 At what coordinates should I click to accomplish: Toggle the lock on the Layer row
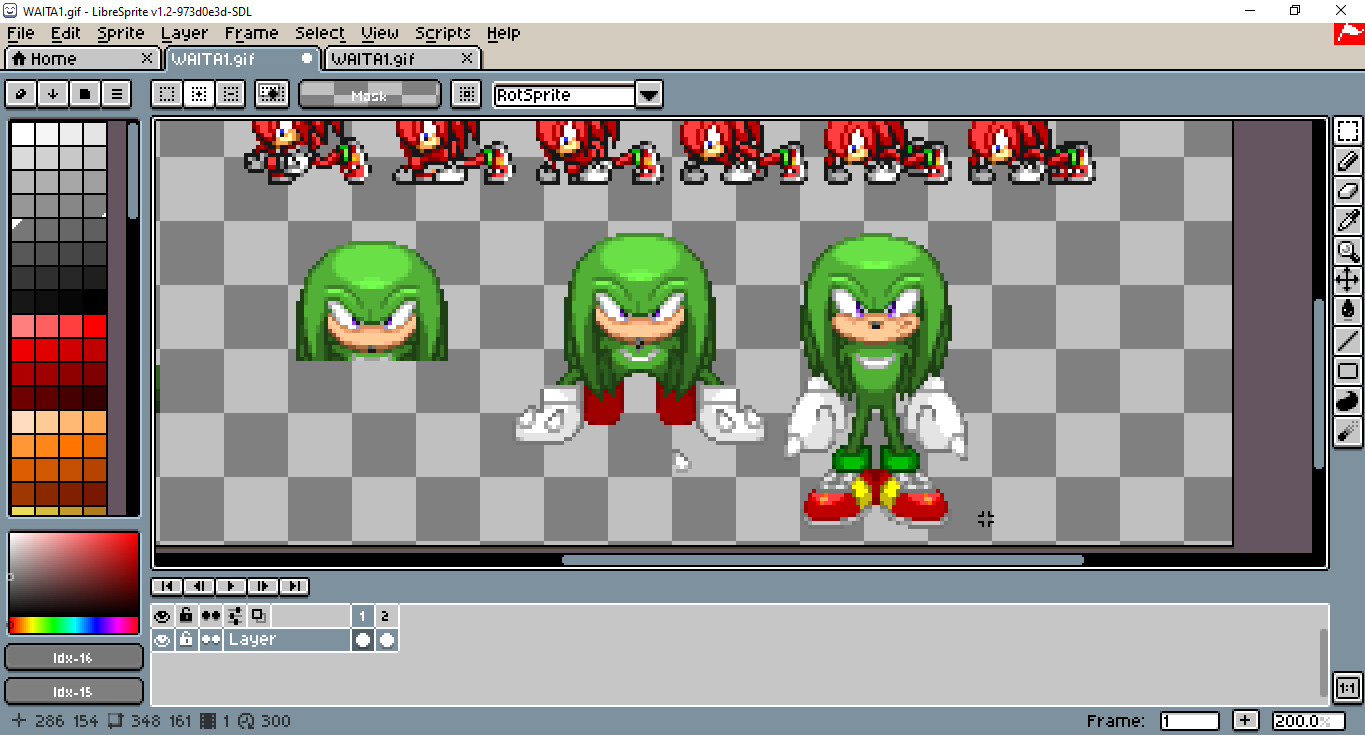[186, 640]
